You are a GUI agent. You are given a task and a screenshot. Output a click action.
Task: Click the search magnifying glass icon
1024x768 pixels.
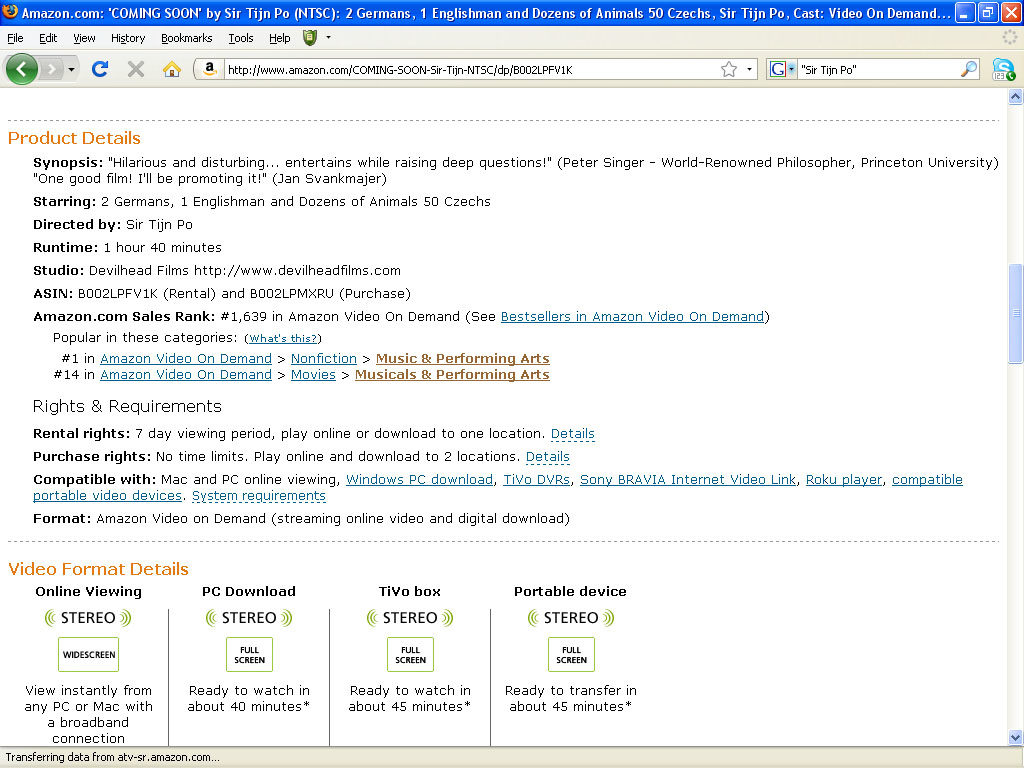pos(969,69)
